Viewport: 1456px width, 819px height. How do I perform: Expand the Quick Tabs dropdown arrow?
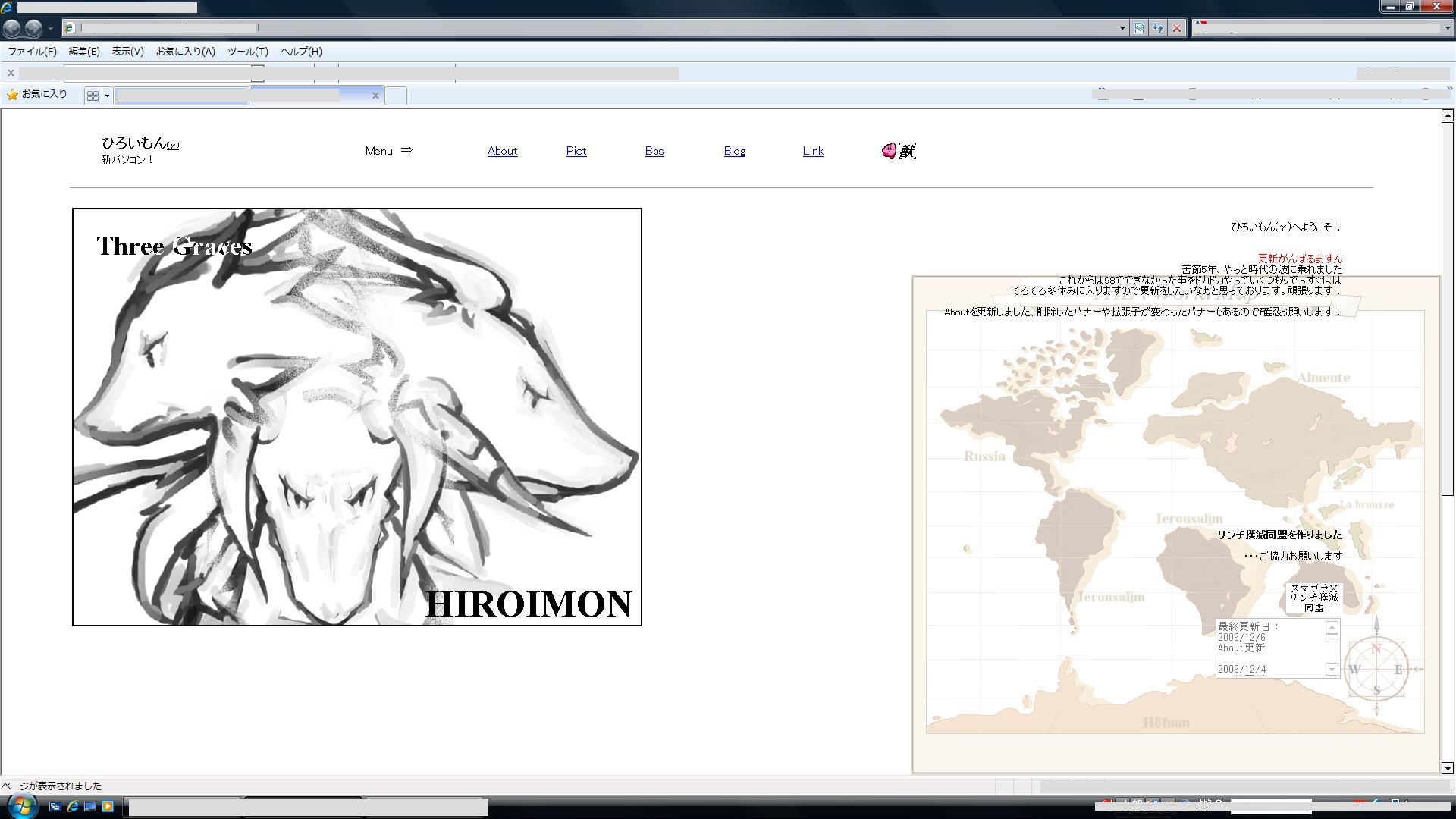click(x=107, y=96)
